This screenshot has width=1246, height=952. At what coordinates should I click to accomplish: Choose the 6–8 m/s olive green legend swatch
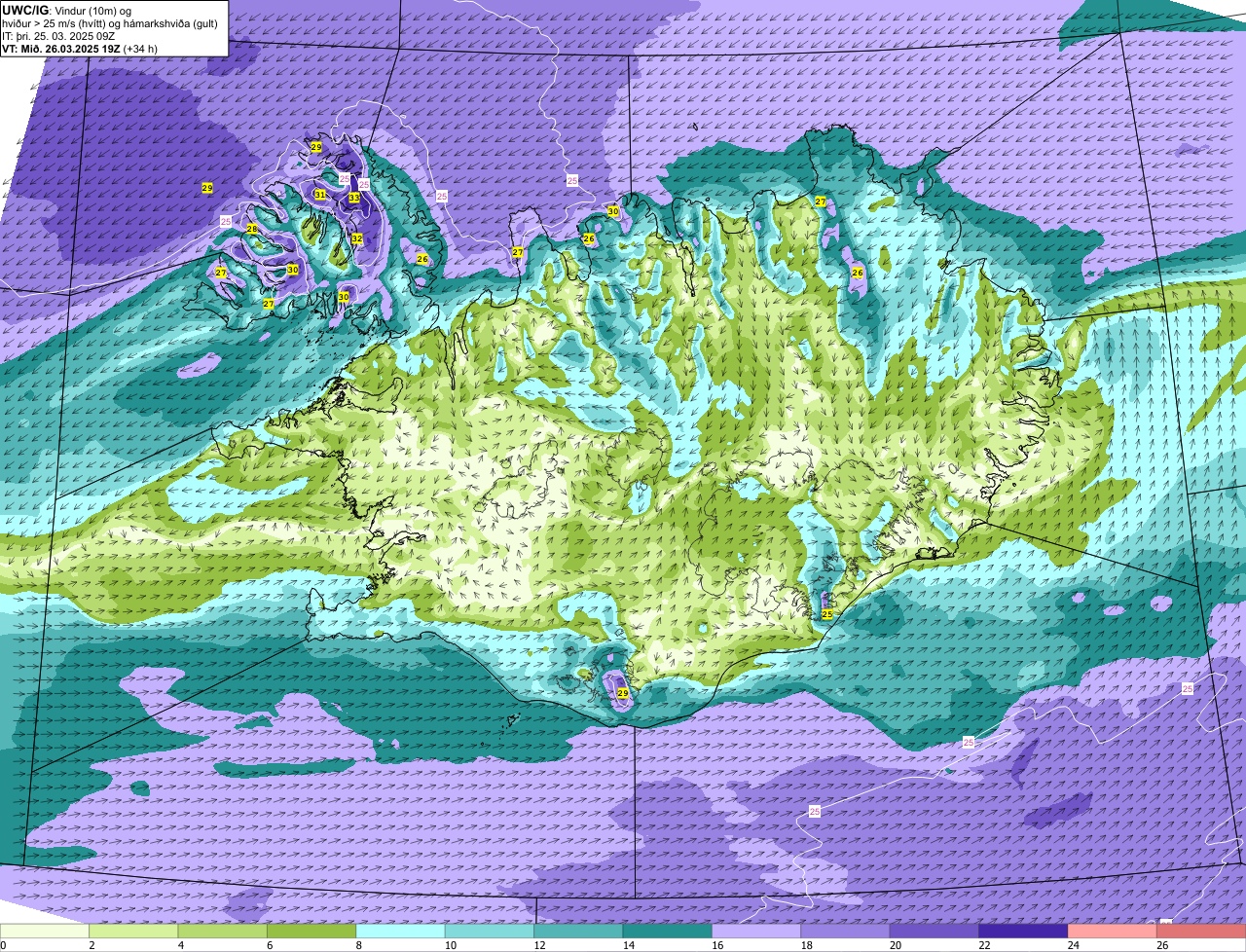tap(312, 931)
